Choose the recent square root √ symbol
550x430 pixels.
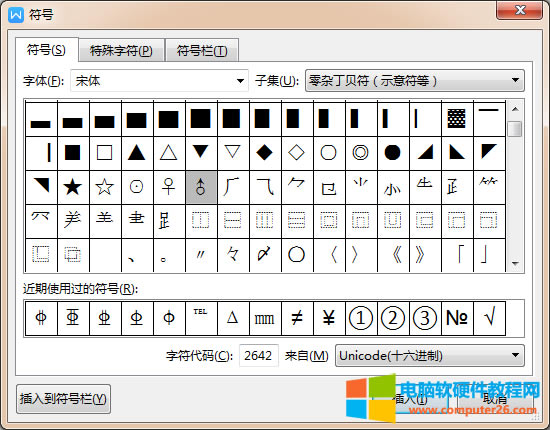coord(489,318)
